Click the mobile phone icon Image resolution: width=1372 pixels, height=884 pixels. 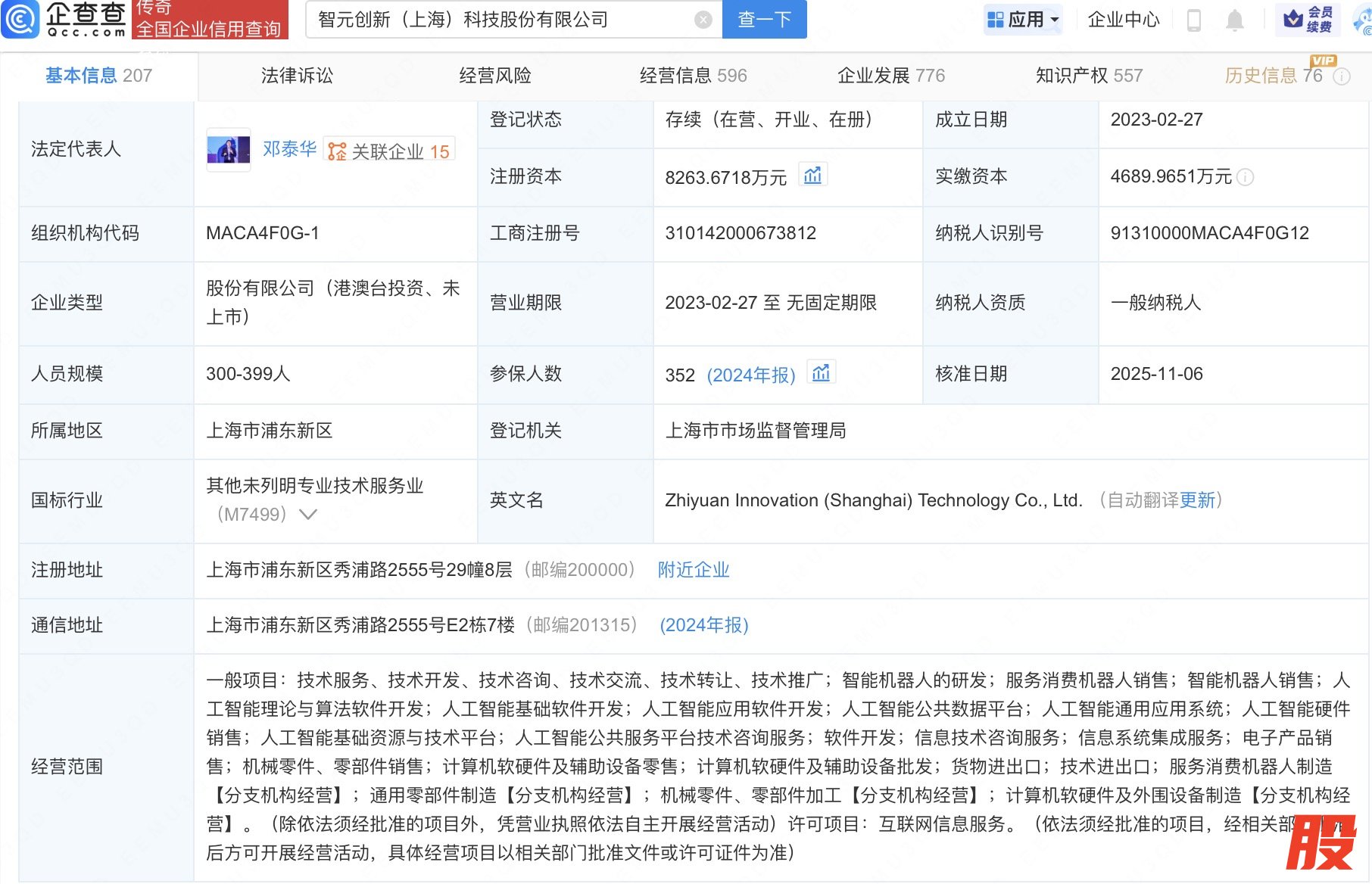click(1193, 20)
